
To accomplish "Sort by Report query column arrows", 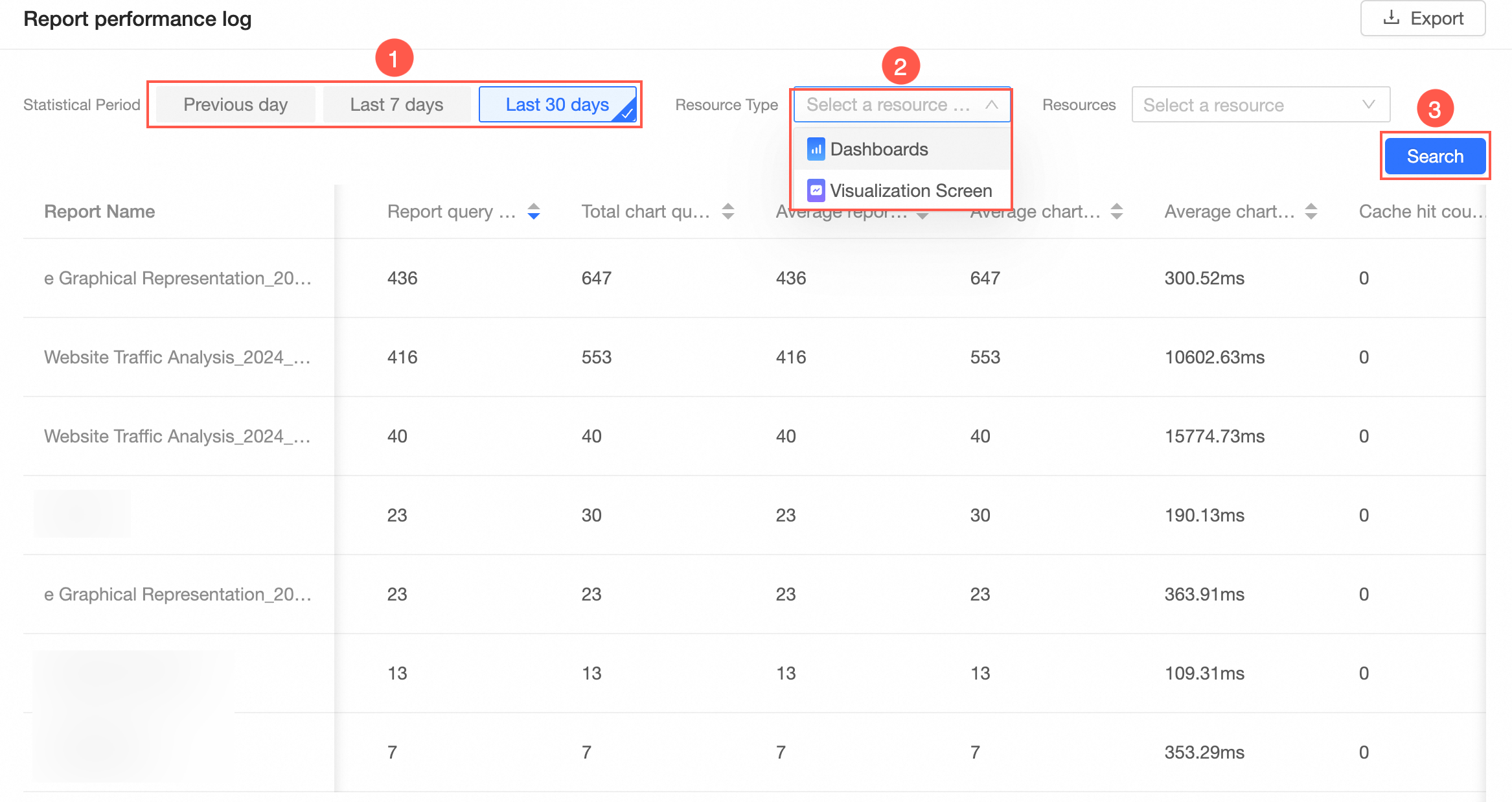I will pos(534,211).
